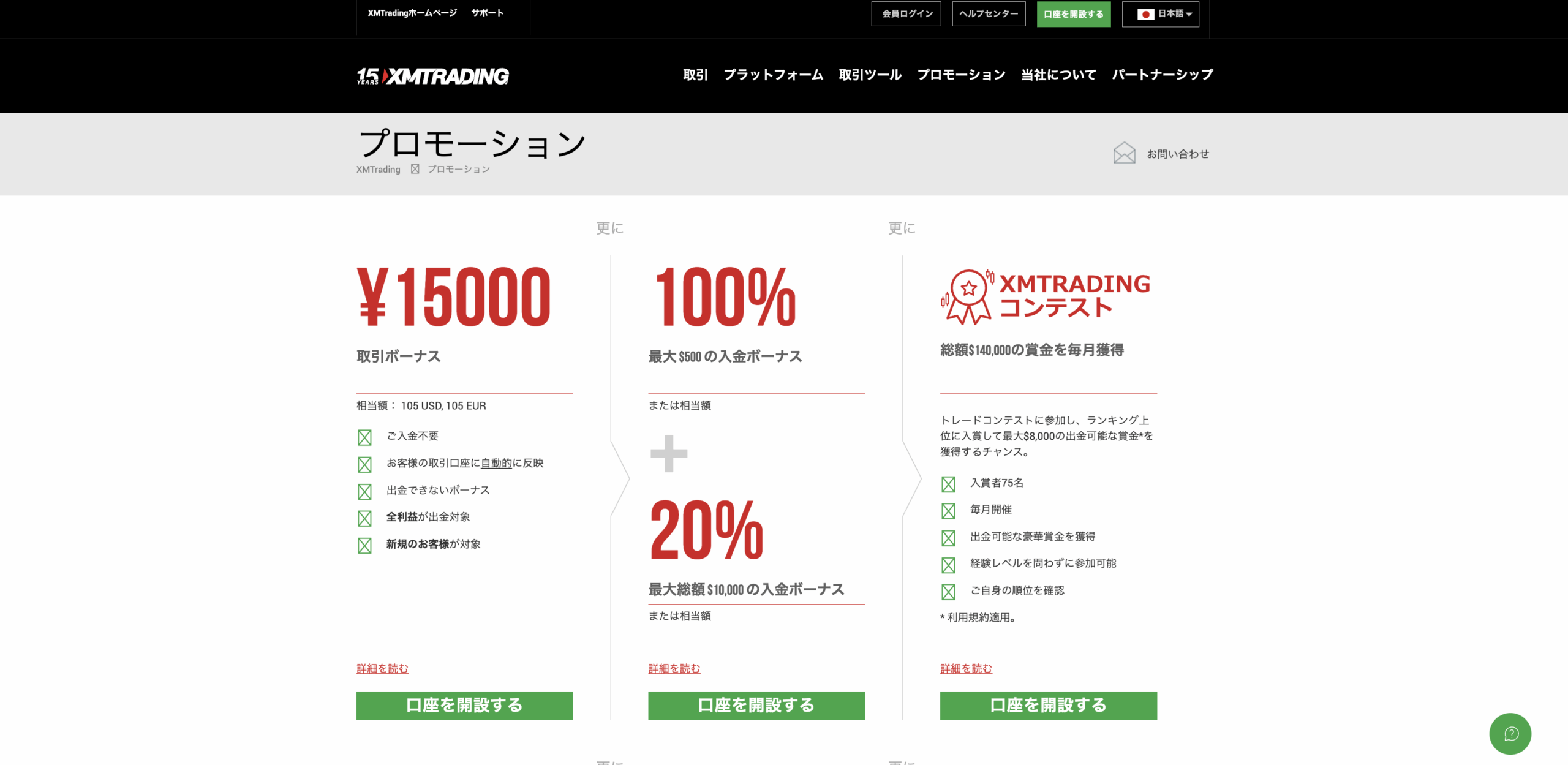Image resolution: width=1568 pixels, height=765 pixels.
Task: Click the gray plus sign icon
Action: (x=669, y=453)
